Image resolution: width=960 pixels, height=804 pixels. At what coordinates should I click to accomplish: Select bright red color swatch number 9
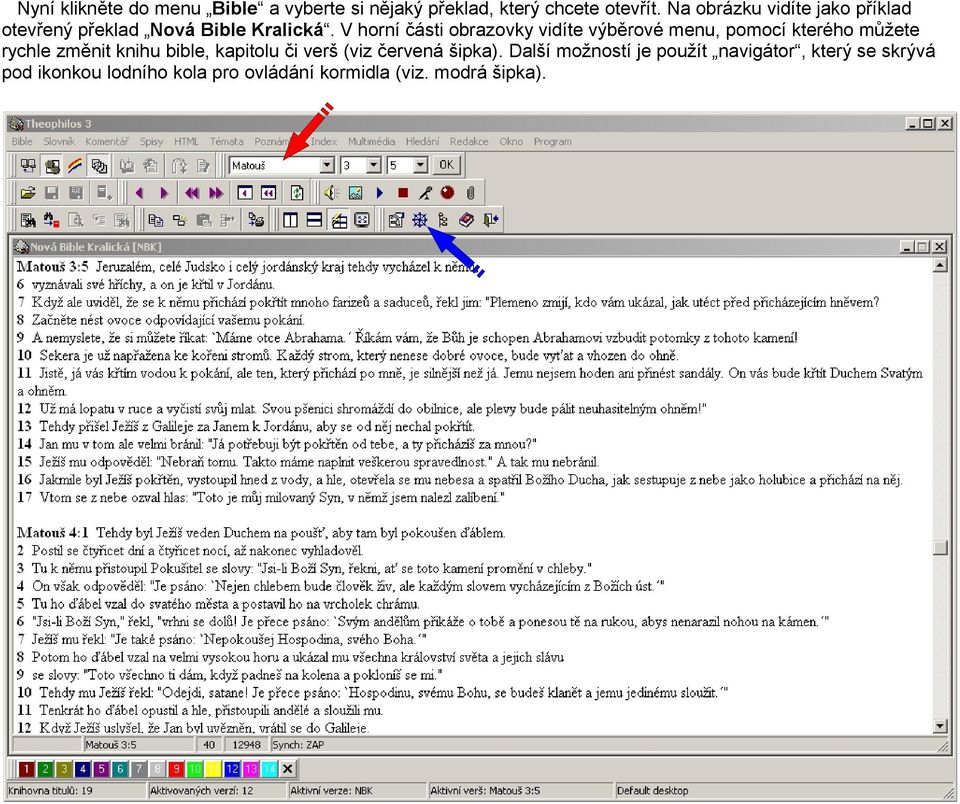(176, 769)
